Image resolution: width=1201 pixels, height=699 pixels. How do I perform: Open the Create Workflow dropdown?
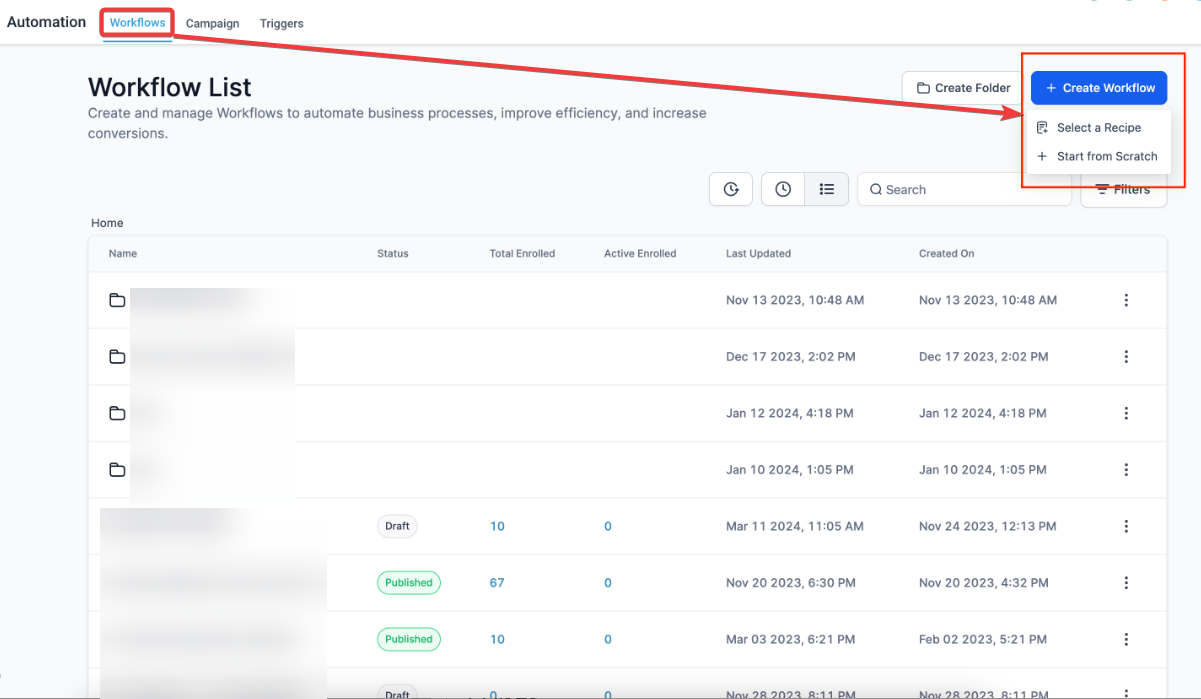click(1098, 88)
